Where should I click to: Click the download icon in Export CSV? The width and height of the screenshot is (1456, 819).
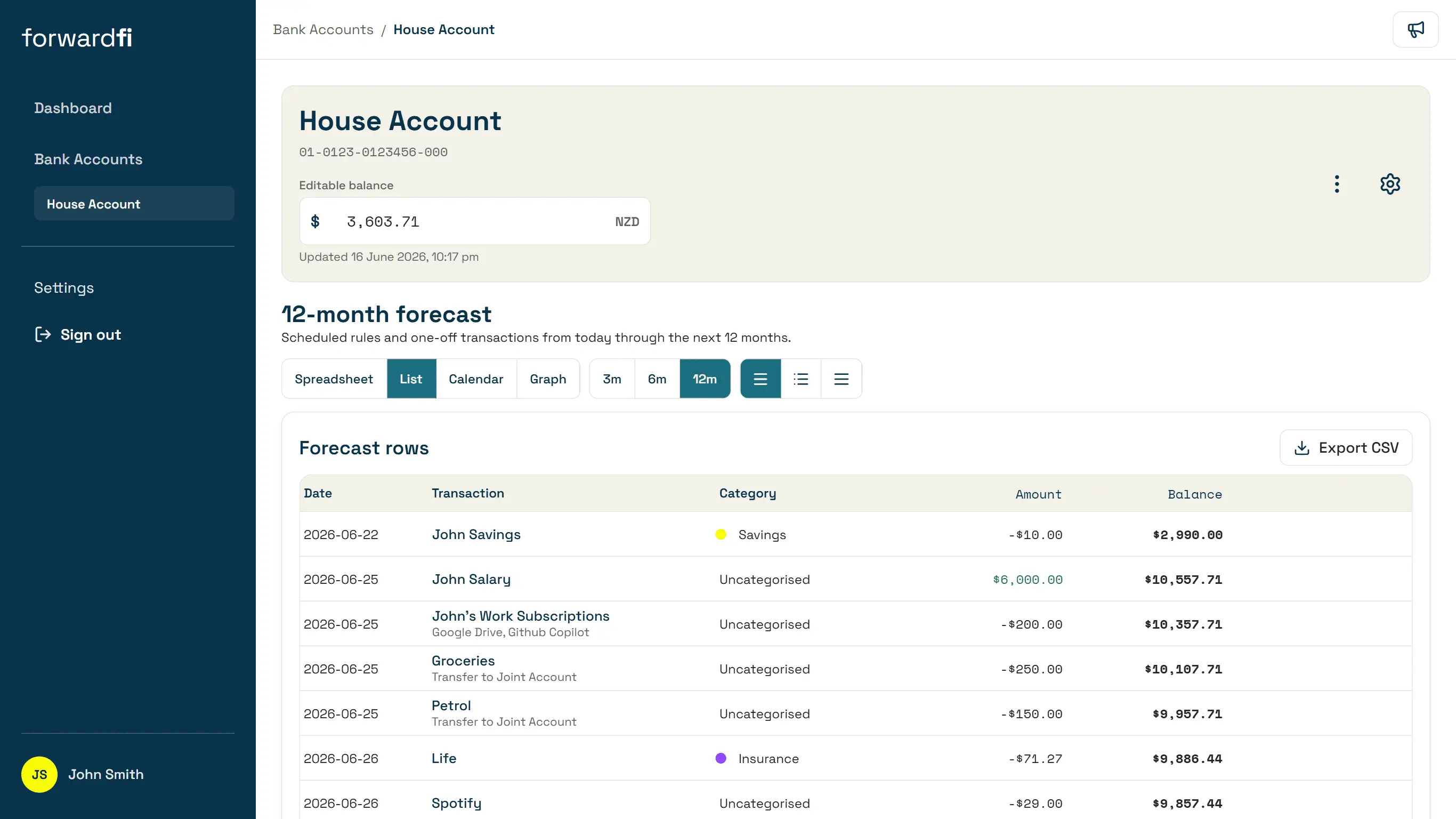pos(1301,448)
